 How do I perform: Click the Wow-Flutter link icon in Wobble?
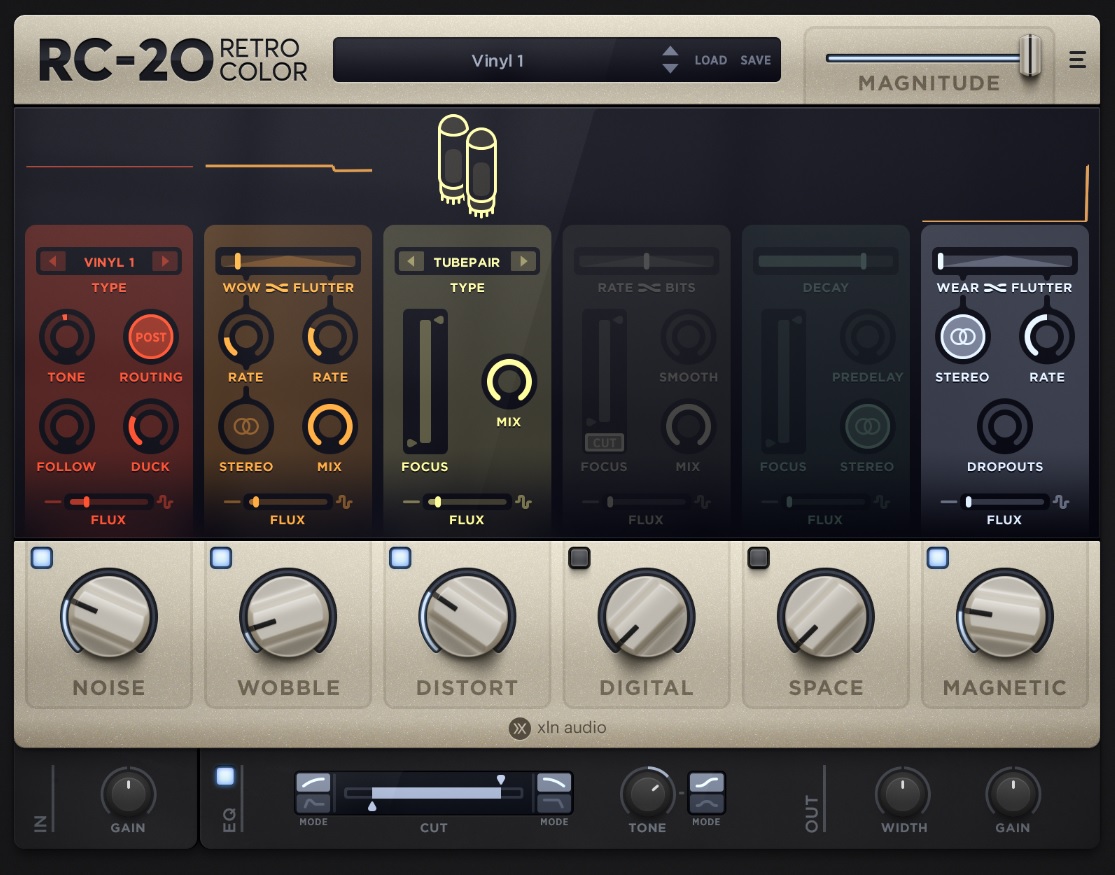coord(277,287)
